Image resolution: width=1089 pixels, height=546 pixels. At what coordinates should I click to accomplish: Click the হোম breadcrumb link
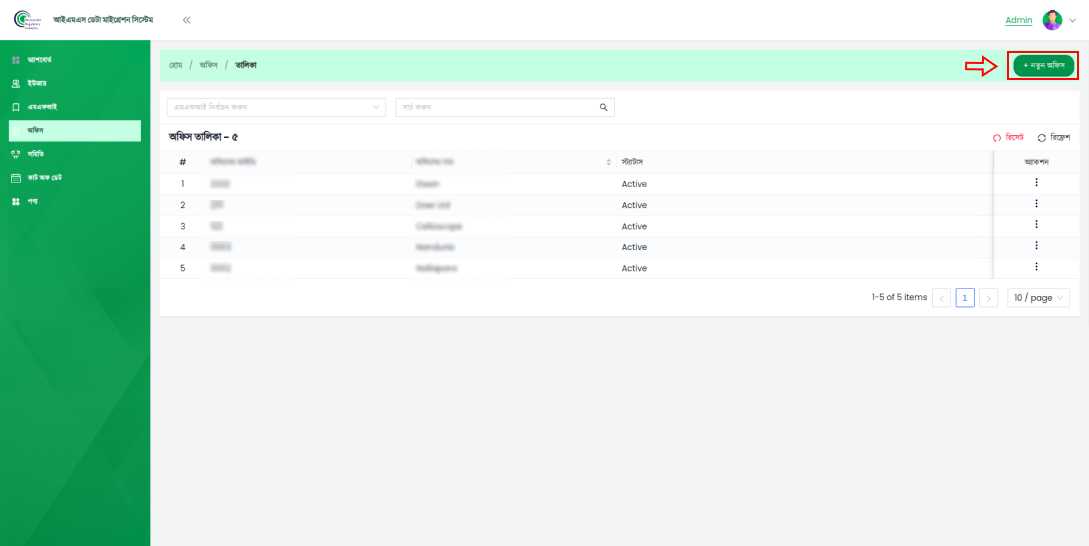pos(176,65)
